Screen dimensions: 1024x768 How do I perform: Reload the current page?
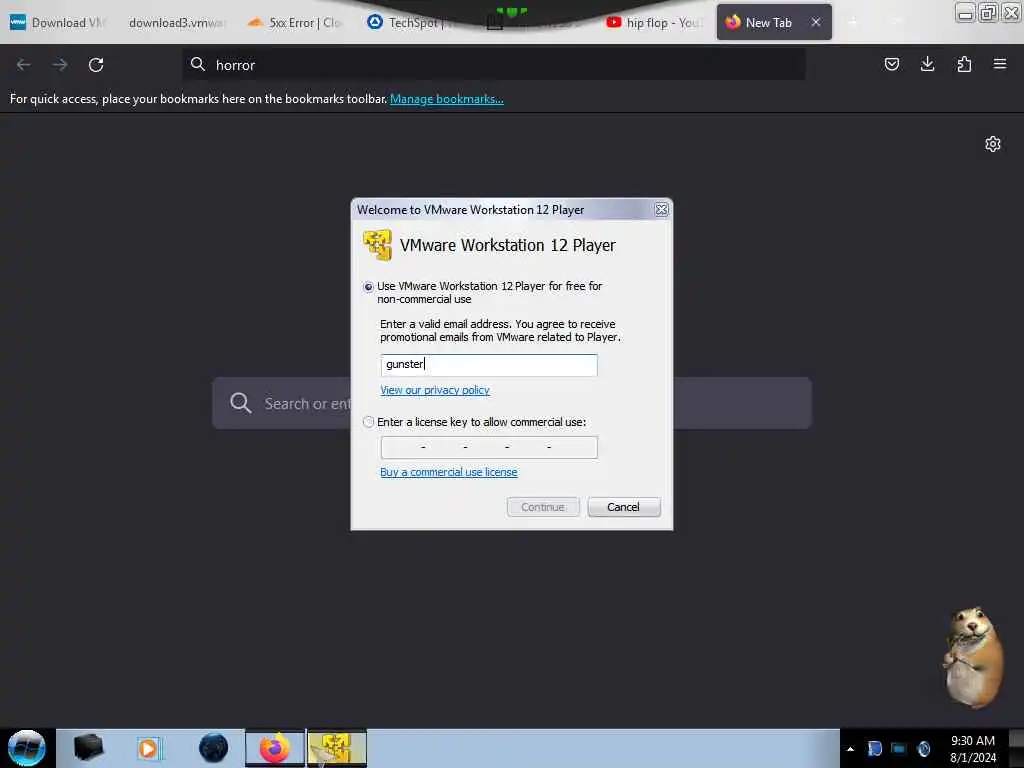tap(96, 65)
